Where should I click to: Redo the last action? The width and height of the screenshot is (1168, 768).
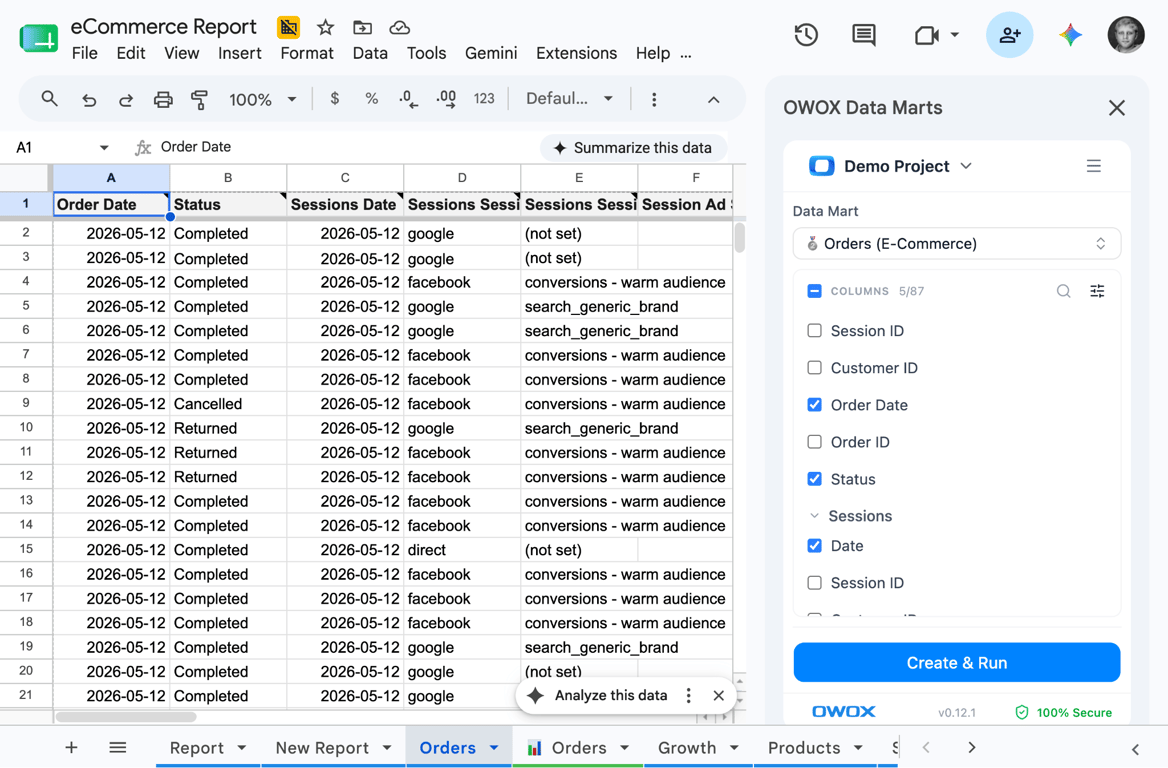coord(126,99)
